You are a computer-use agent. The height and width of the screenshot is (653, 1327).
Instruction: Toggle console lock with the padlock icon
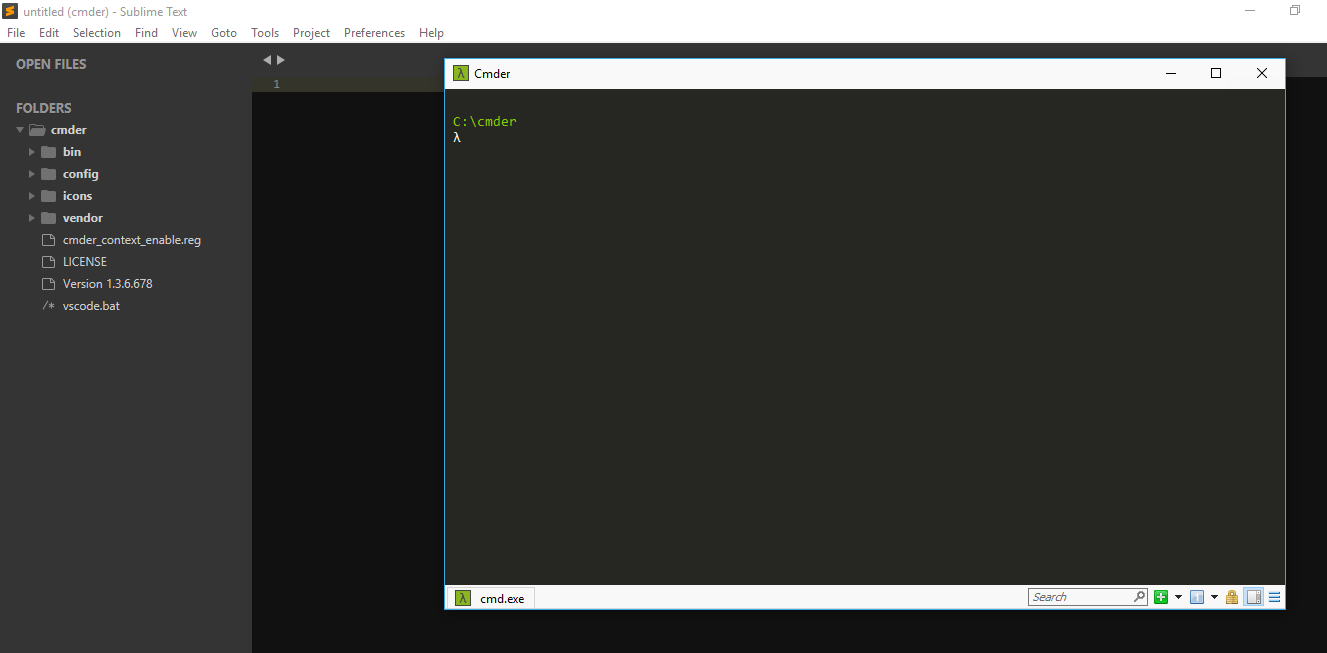pyautogui.click(x=1231, y=596)
